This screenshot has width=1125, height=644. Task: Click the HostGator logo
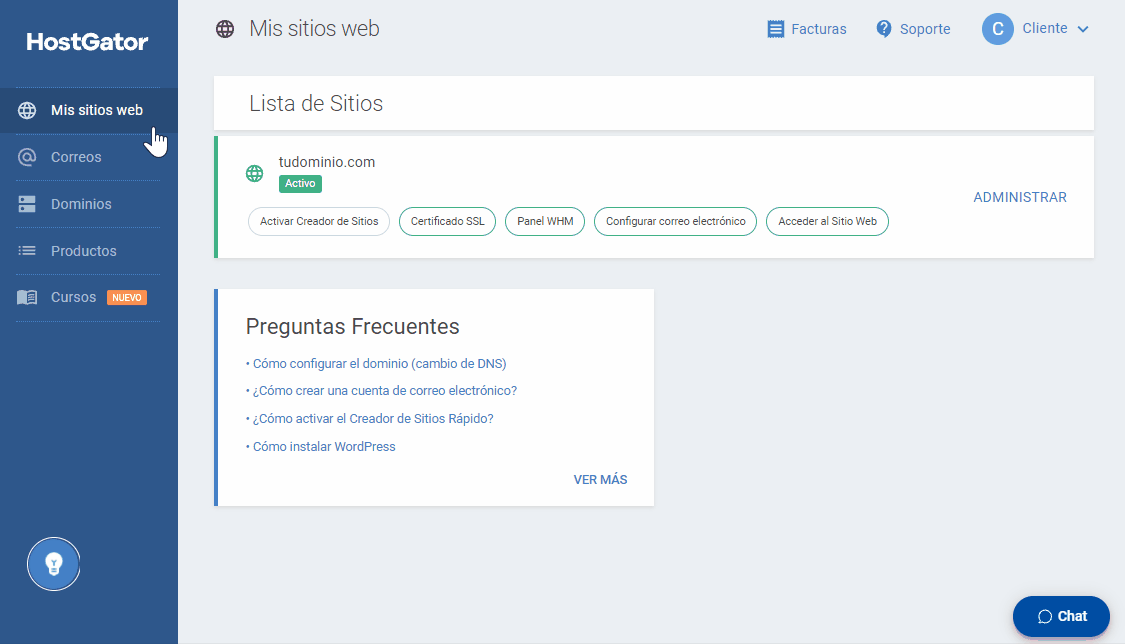tap(88, 42)
